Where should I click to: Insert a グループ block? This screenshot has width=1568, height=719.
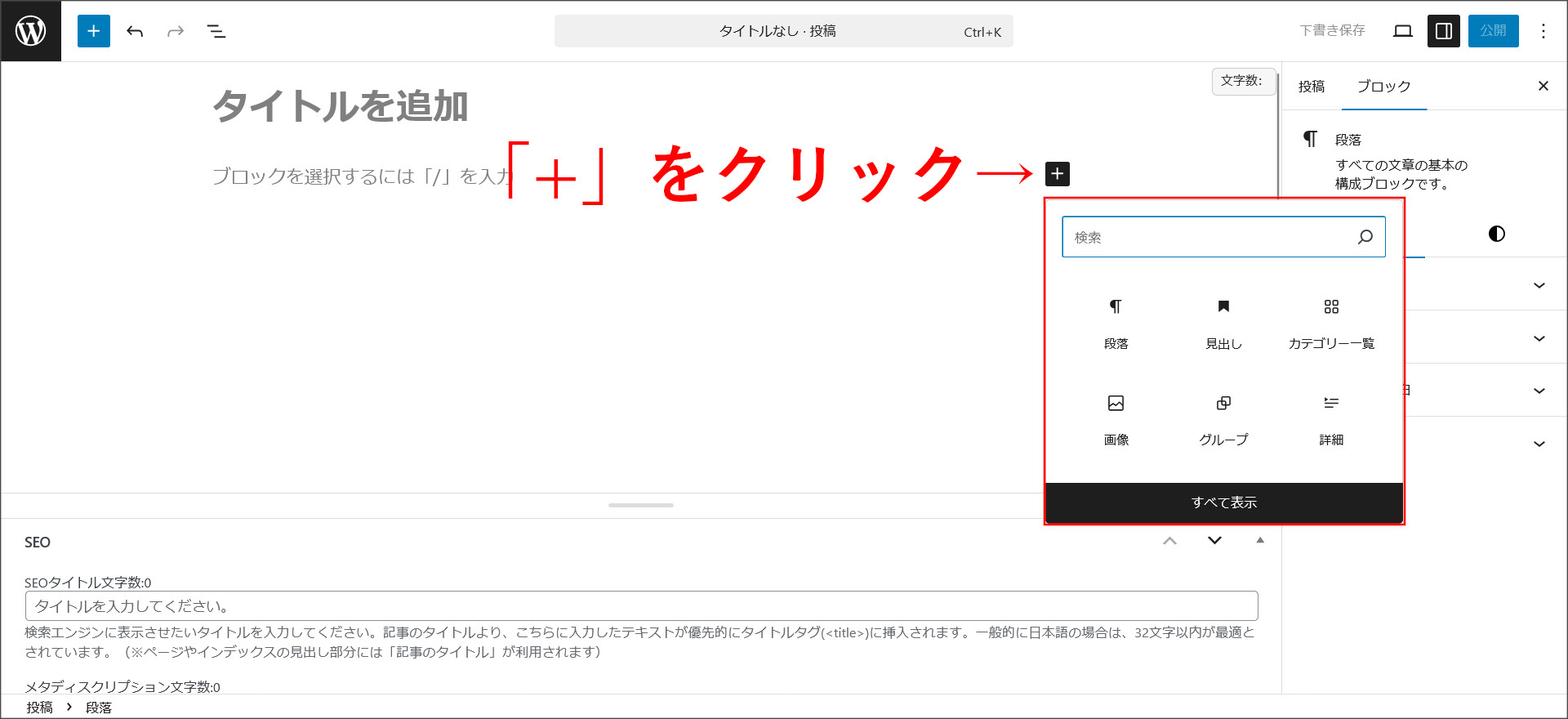tap(1223, 419)
